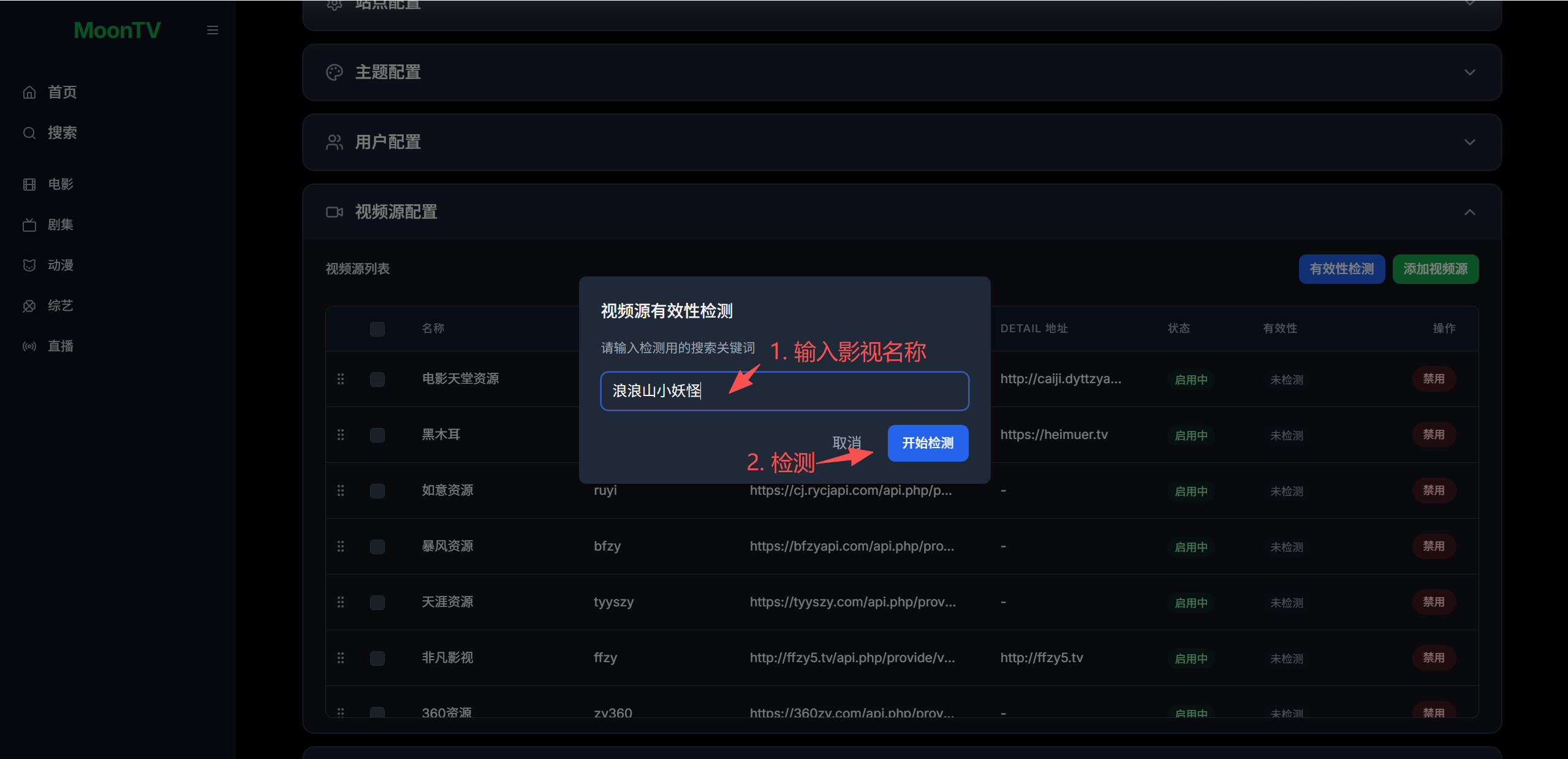Click 取消 to dismiss the dialog
Image resolution: width=1568 pixels, height=759 pixels.
point(847,443)
